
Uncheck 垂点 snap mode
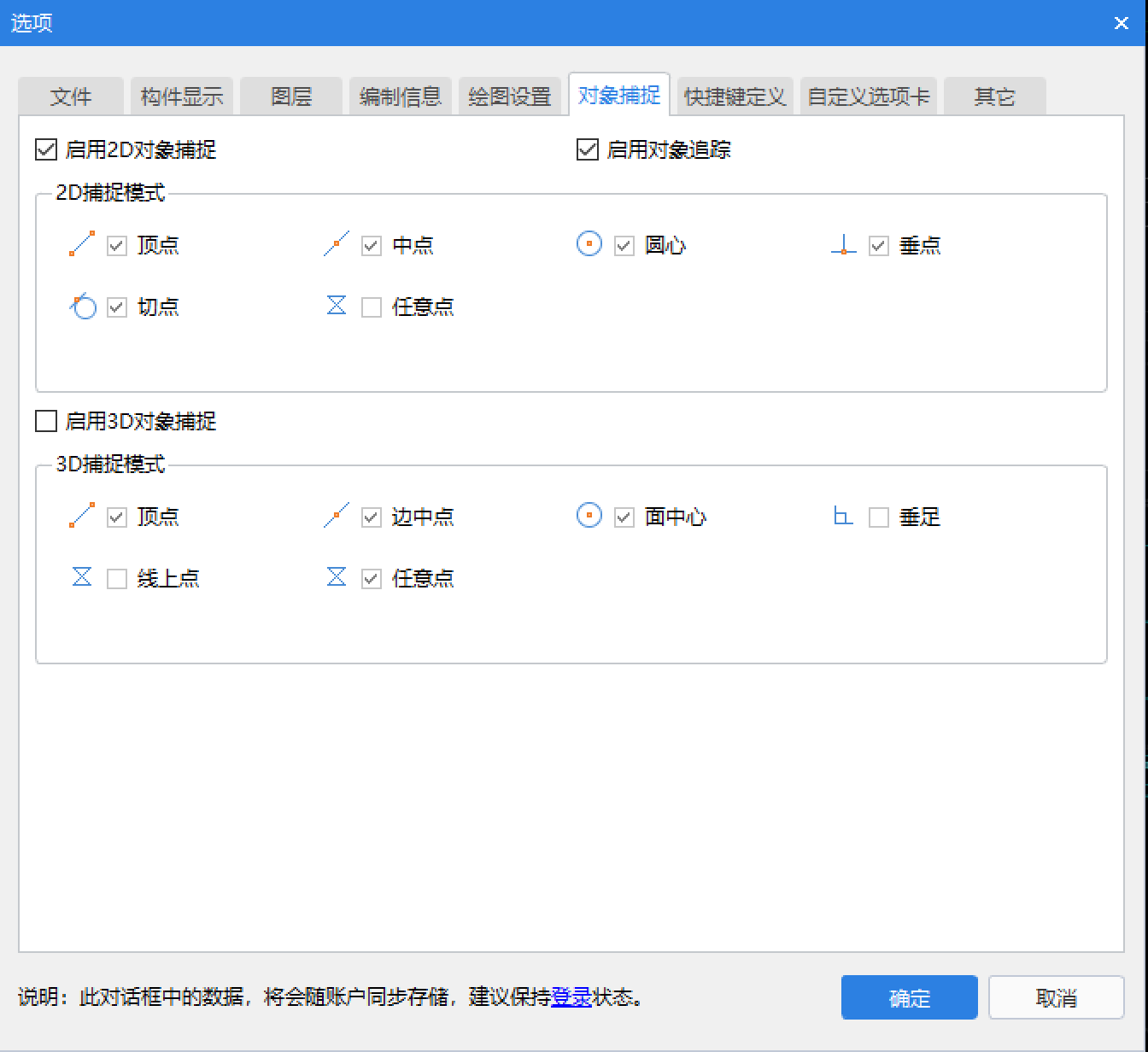(879, 246)
